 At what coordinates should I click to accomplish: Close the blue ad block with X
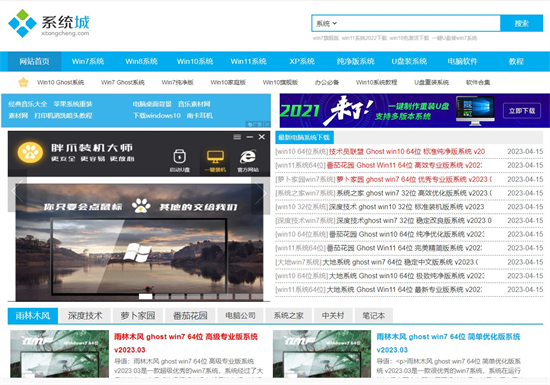(x=267, y=124)
